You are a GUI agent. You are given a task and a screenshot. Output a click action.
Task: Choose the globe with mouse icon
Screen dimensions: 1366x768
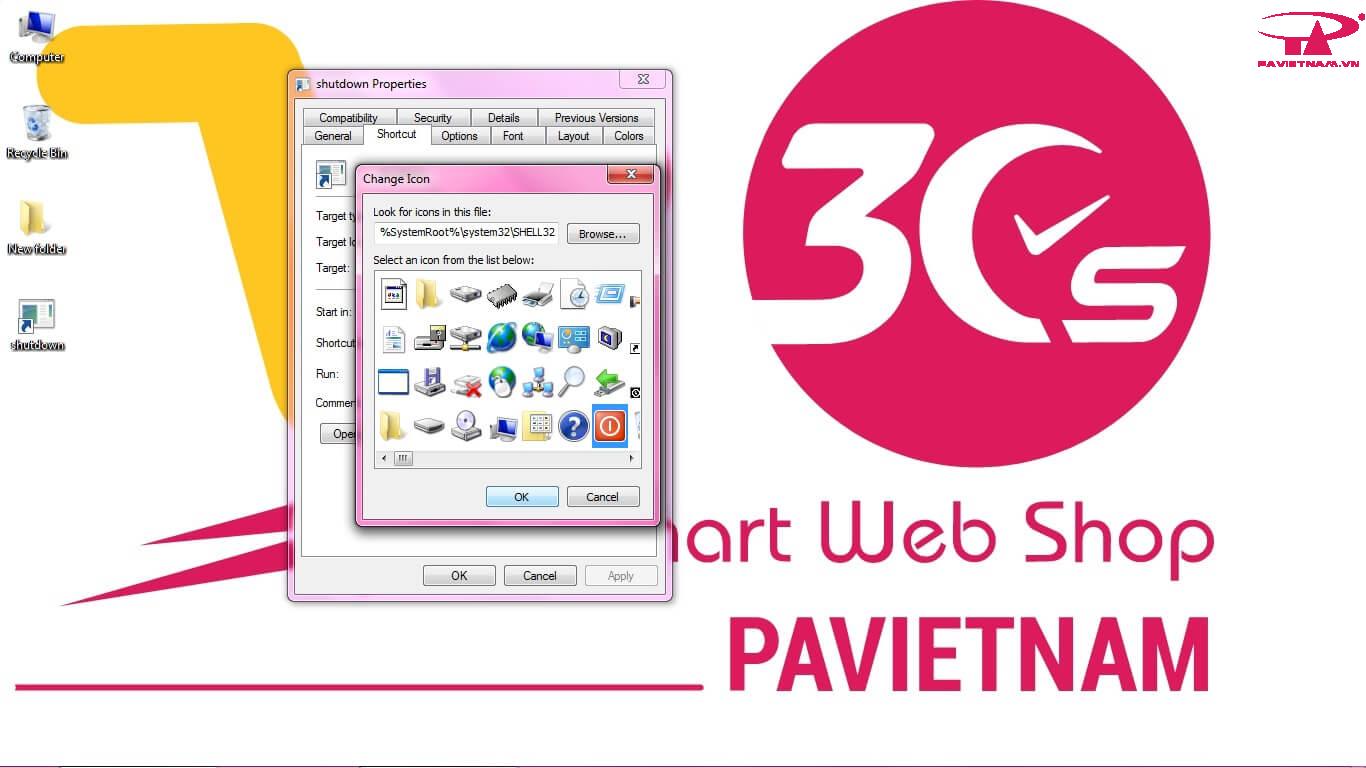501,381
